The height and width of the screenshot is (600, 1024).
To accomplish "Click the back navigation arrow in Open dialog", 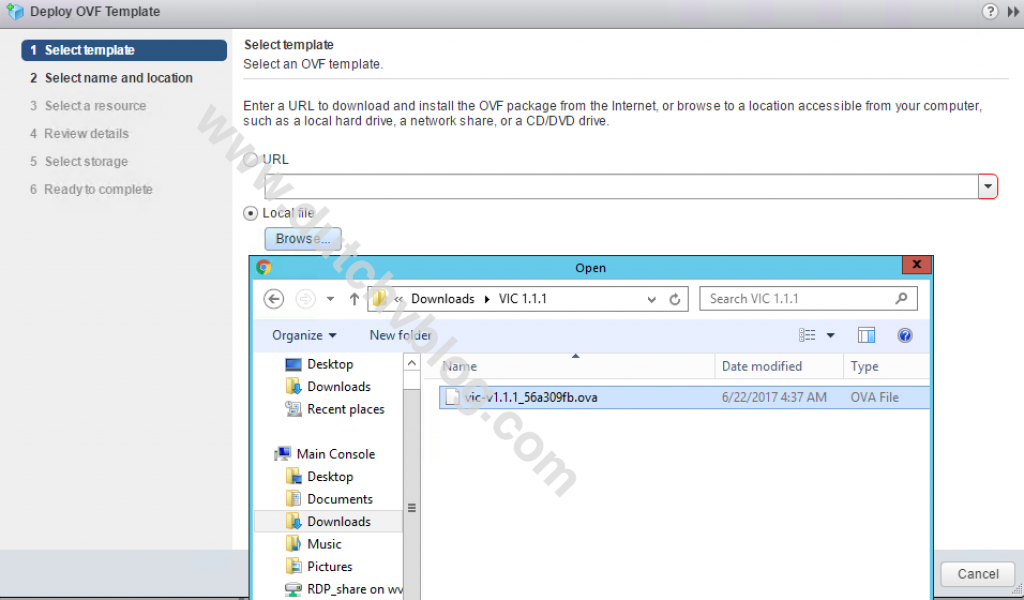I will tap(273, 298).
